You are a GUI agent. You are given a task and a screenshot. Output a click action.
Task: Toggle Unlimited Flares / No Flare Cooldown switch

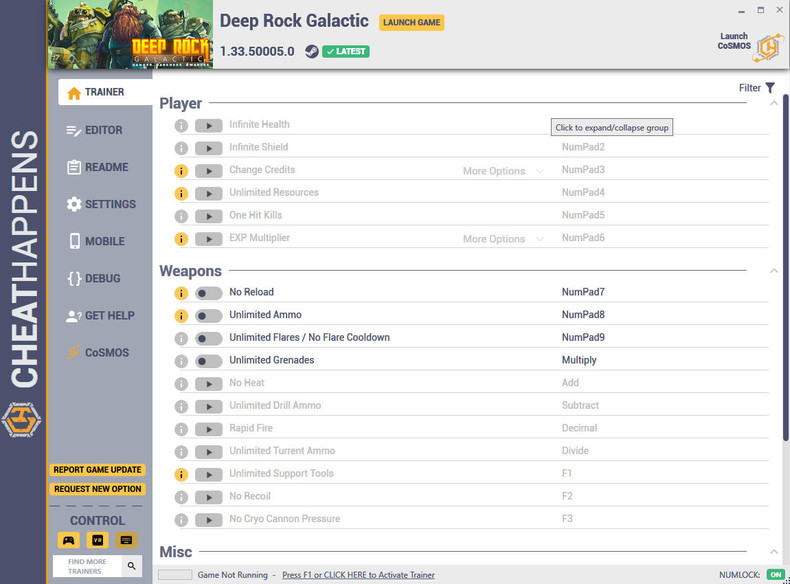209,339
